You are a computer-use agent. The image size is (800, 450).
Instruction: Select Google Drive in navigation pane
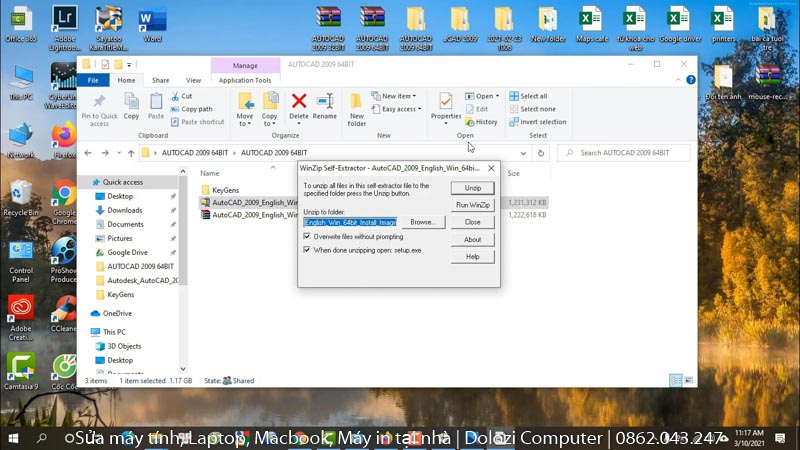pyautogui.click(x=127, y=253)
